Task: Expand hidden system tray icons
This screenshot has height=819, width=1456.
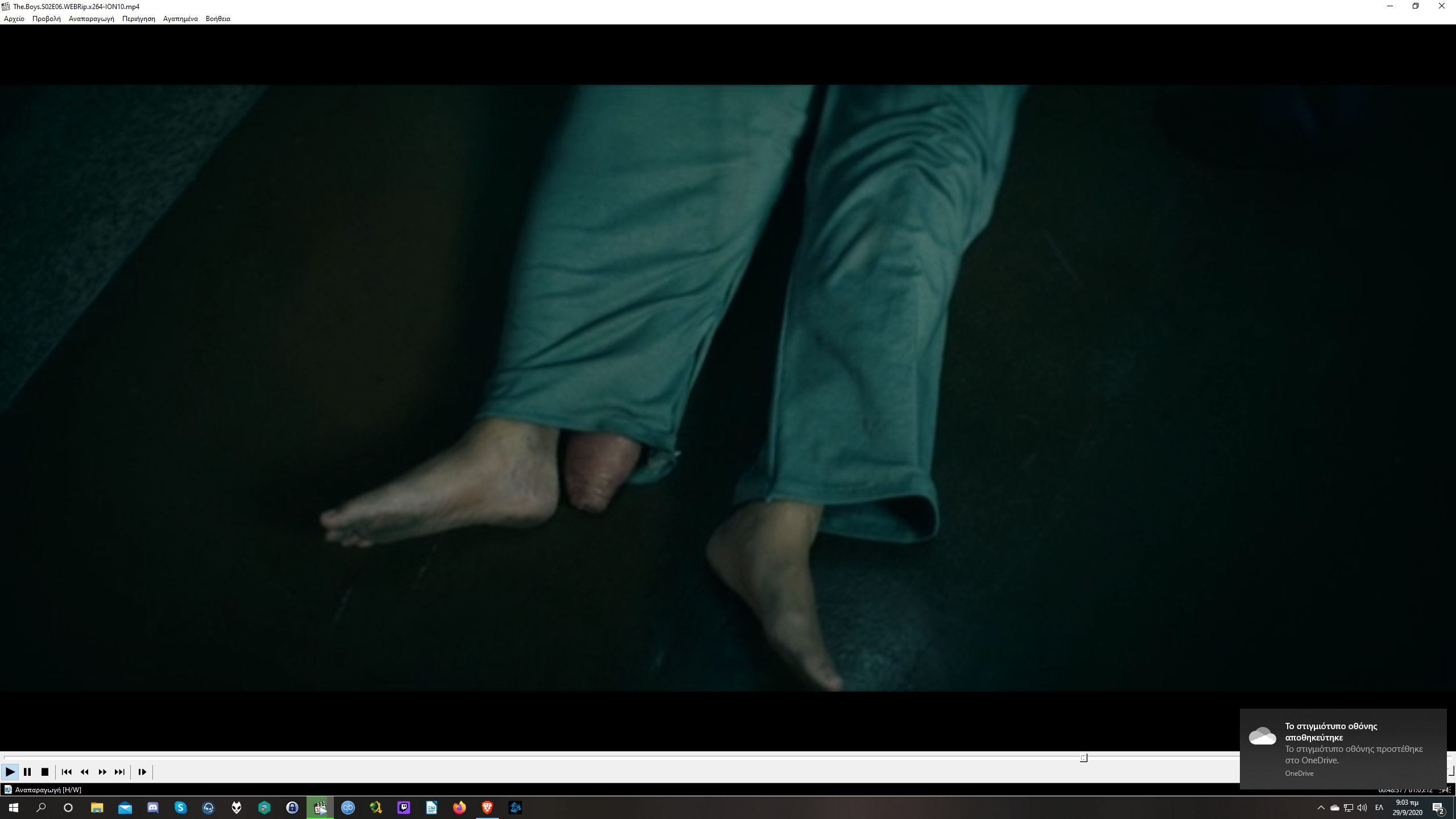Action: click(x=1321, y=808)
